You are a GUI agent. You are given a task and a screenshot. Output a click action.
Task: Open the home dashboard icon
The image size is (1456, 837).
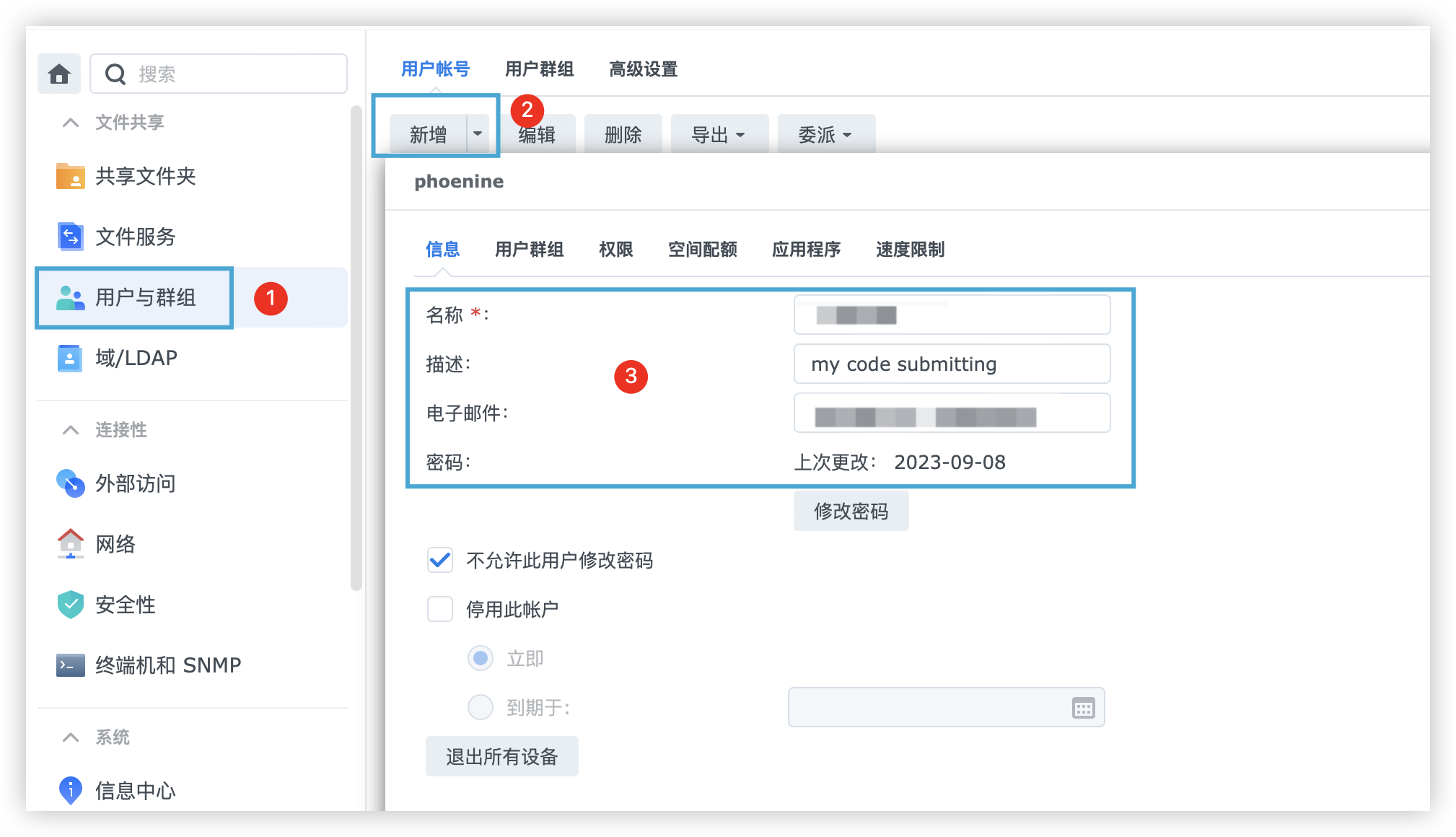click(59, 74)
